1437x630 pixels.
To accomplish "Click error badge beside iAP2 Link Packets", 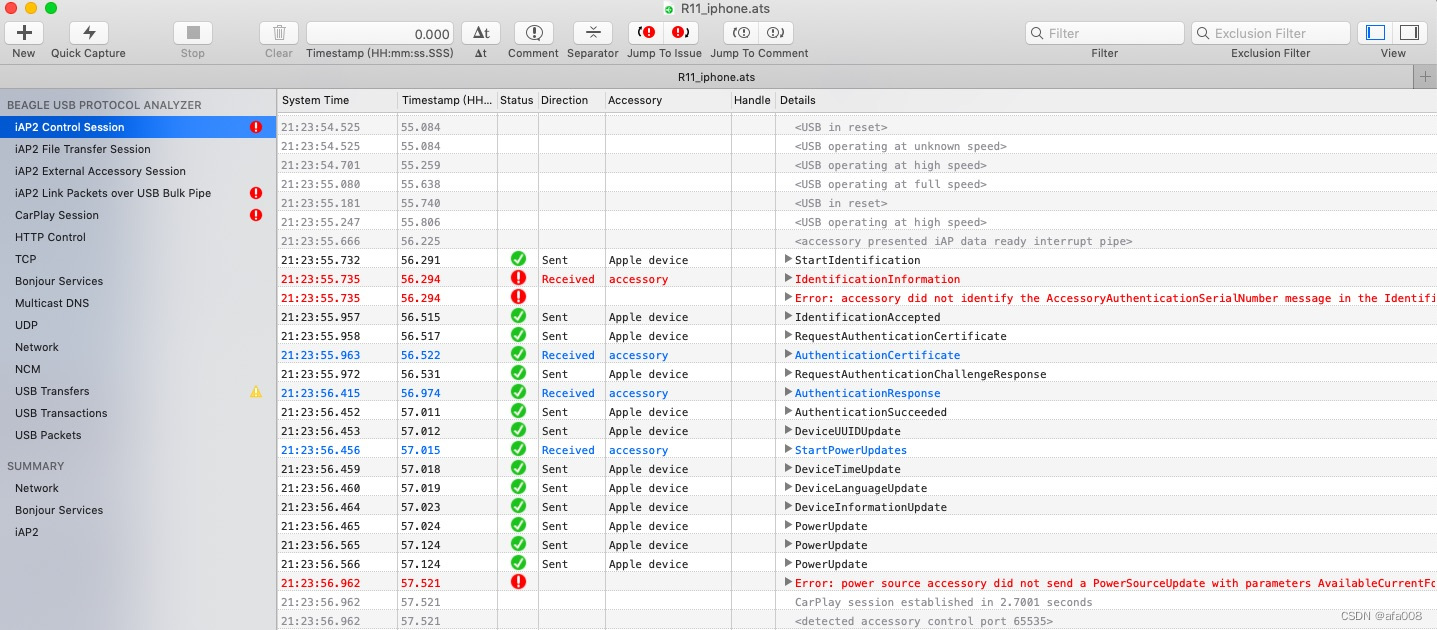I will (256, 193).
